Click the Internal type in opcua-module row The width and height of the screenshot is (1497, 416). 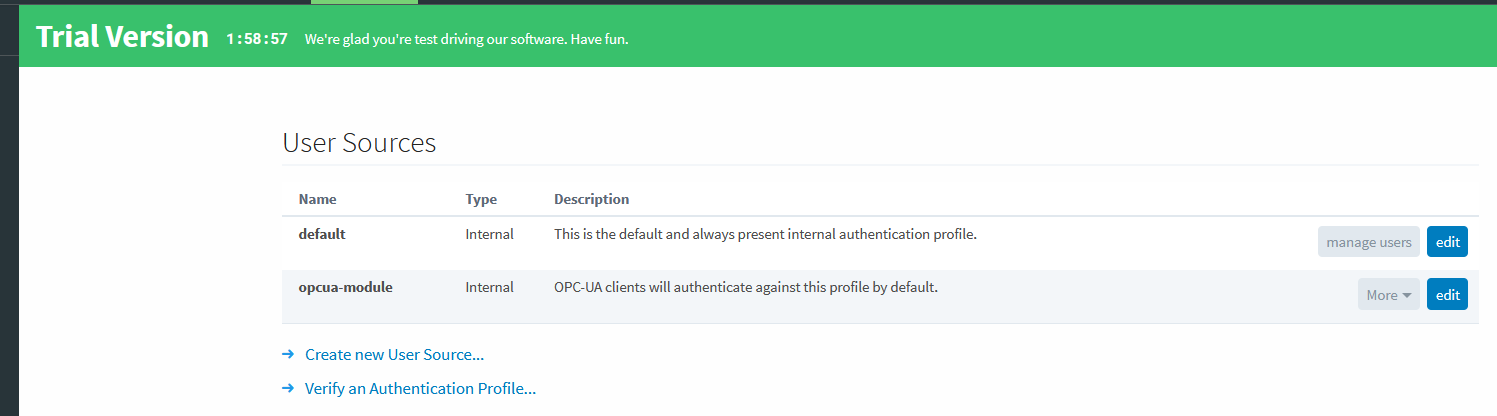point(490,287)
